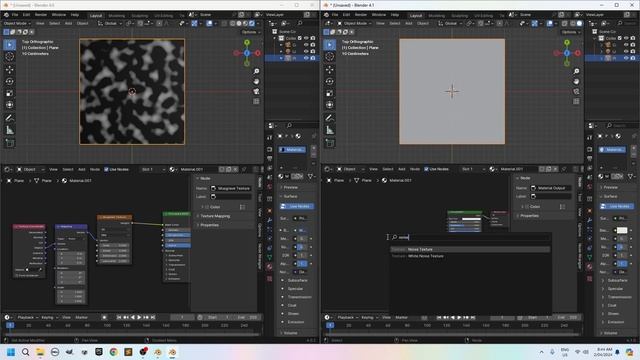This screenshot has height=360, width=640.
Task: Switch to Modeling tab in right window
Action: click(436, 16)
